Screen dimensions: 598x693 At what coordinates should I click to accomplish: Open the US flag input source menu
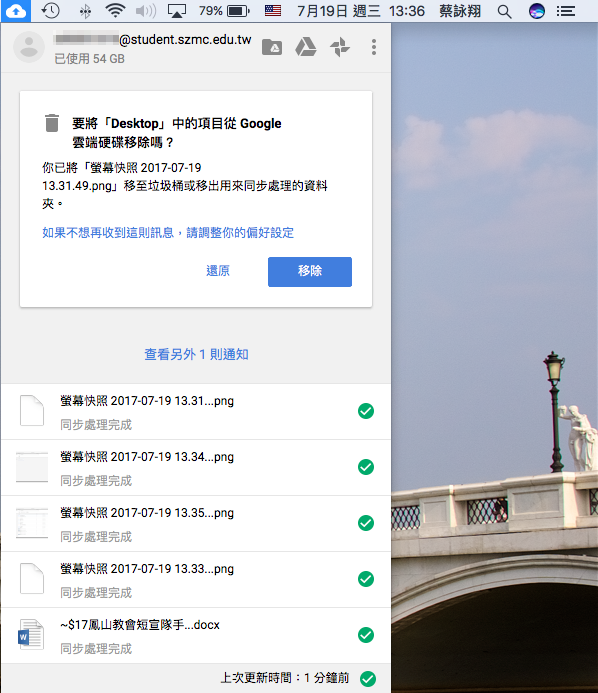coord(273,11)
